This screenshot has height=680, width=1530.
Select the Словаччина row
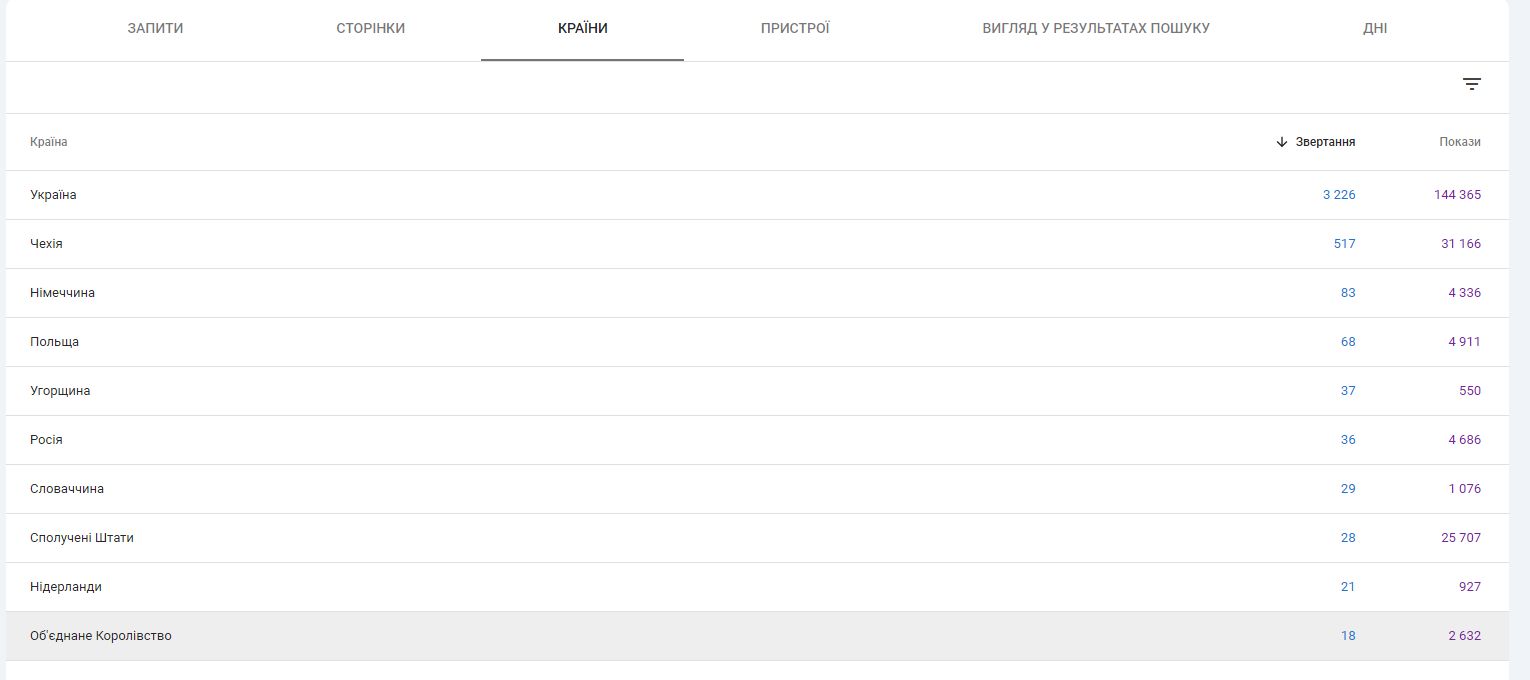67,489
